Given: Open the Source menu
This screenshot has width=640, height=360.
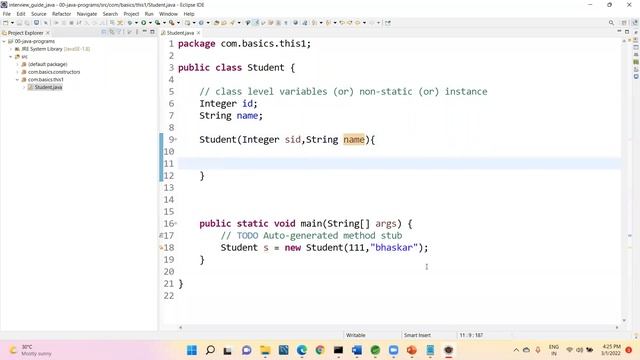Looking at the screenshot, I should pyautogui.click(x=39, y=14).
